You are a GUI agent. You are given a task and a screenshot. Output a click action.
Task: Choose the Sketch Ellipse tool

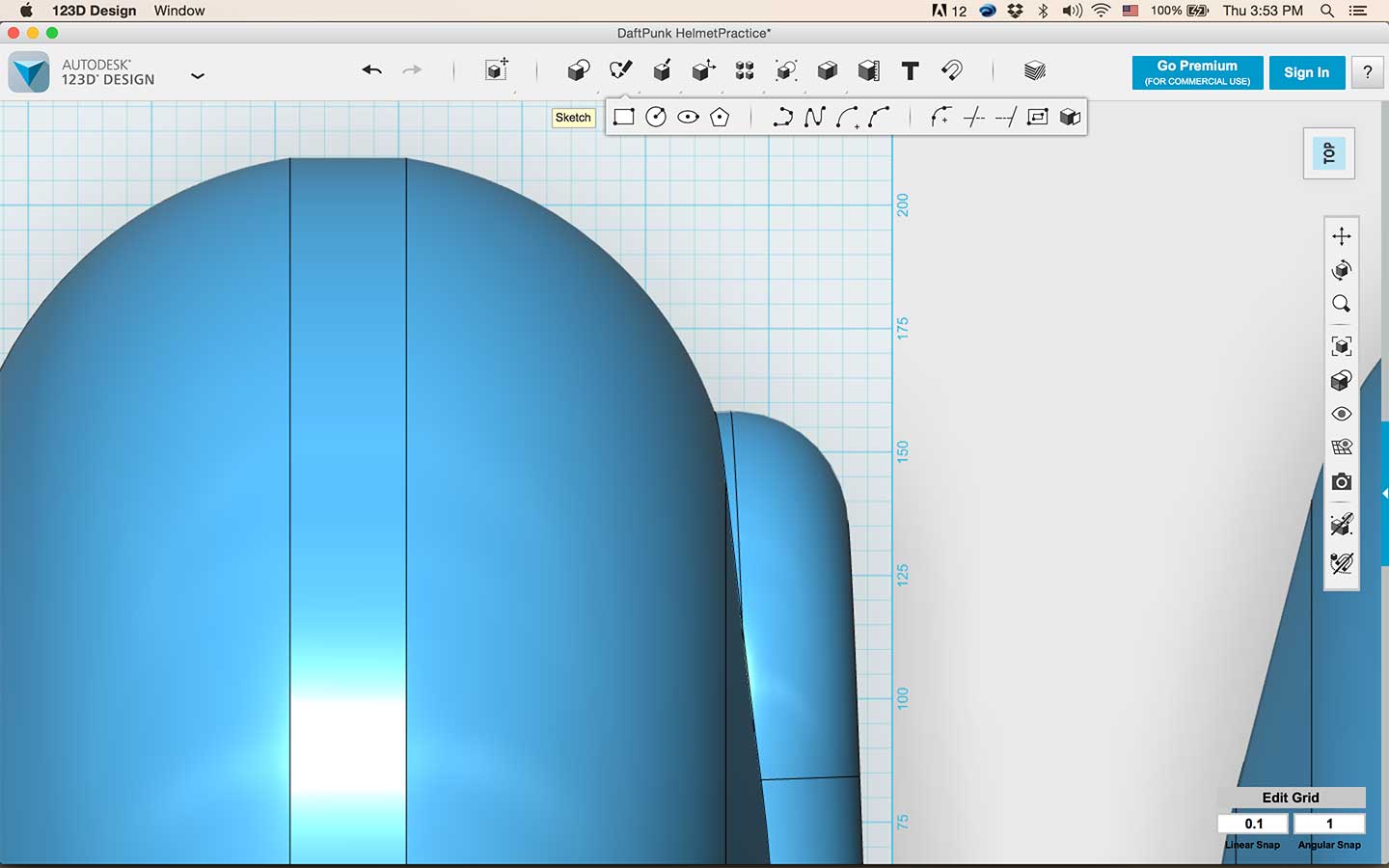click(x=688, y=117)
